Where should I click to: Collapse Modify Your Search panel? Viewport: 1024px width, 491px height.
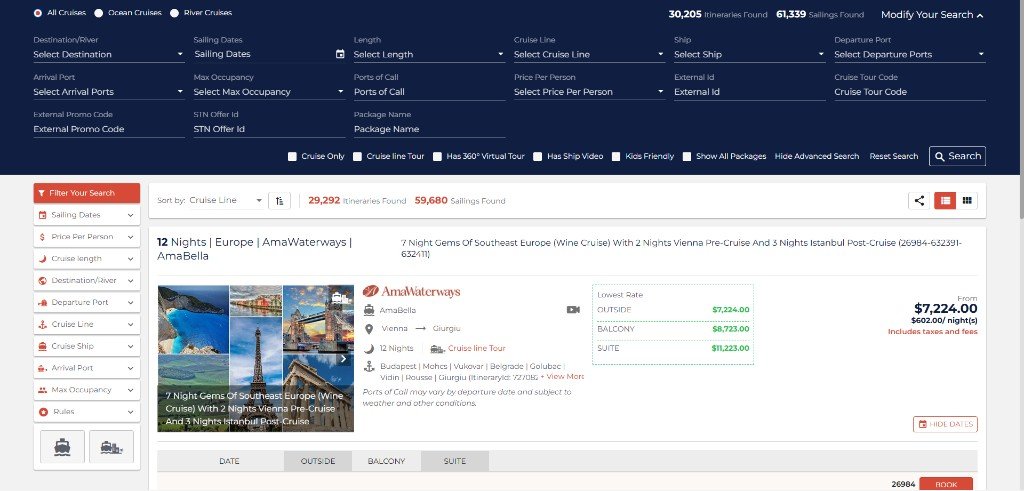pyautogui.click(x=932, y=14)
